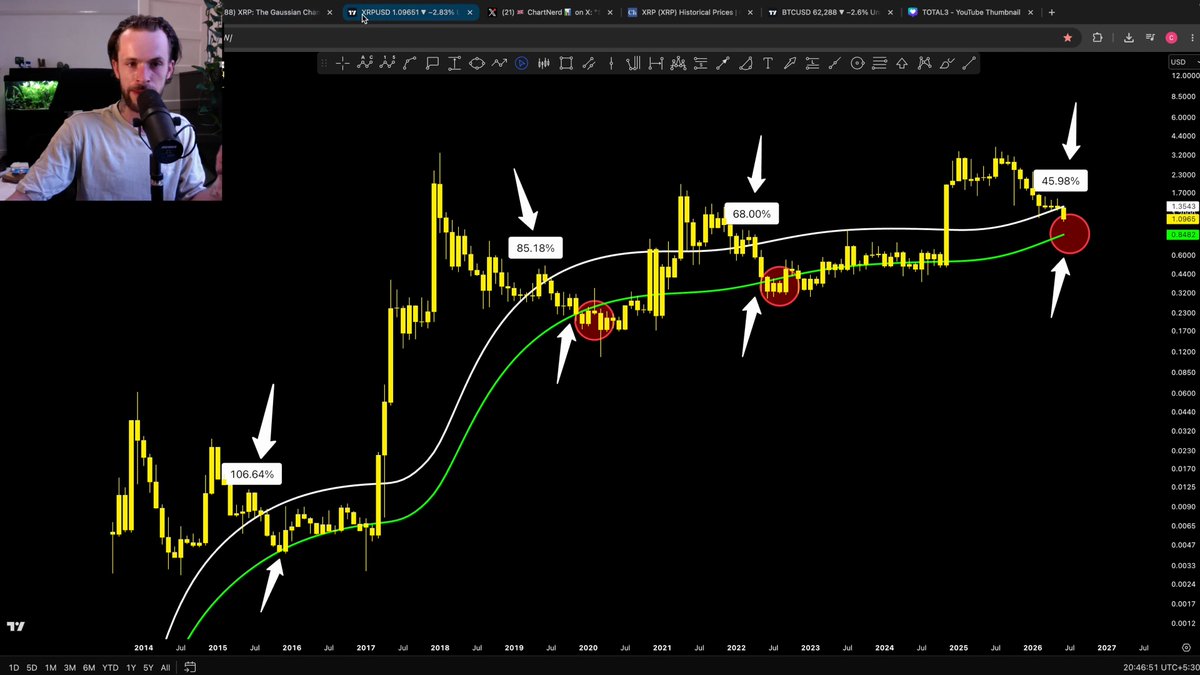Select the circle-with-dot tool in drawing toolbar
Viewport: 1200px width, 675px height.
(857, 63)
